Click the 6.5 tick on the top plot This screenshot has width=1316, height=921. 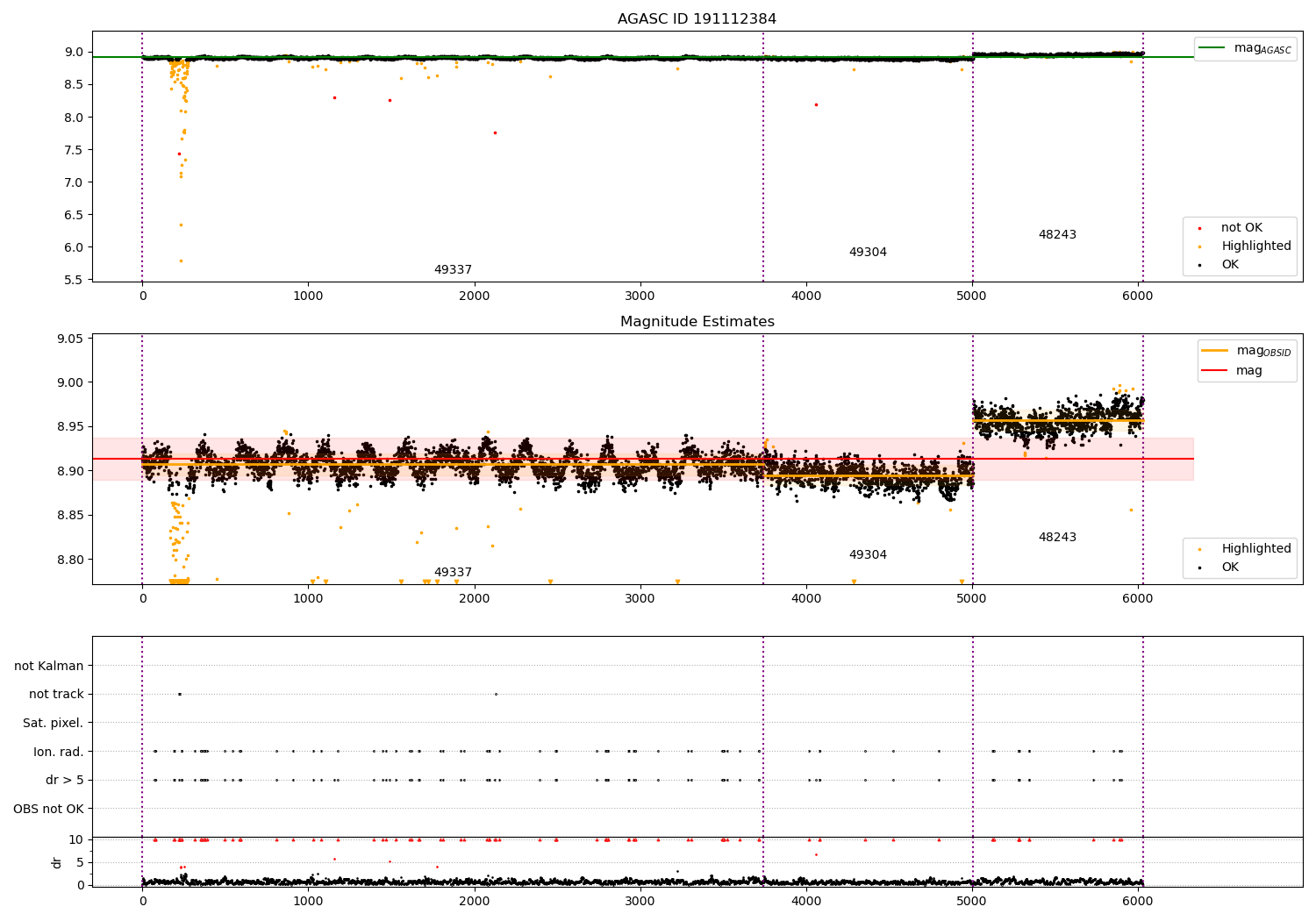tap(75, 215)
